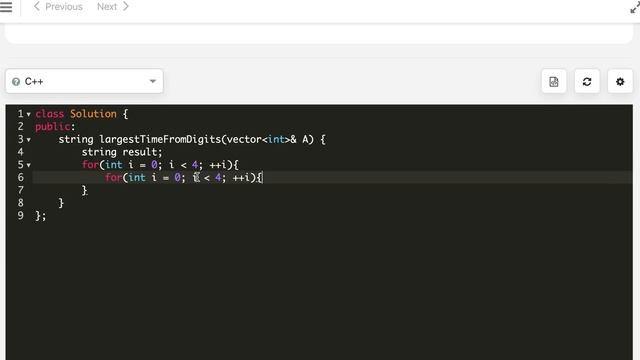Collapse the function fold arrow on line 3
Viewport: 640px width, 360px height.
(x=29, y=140)
